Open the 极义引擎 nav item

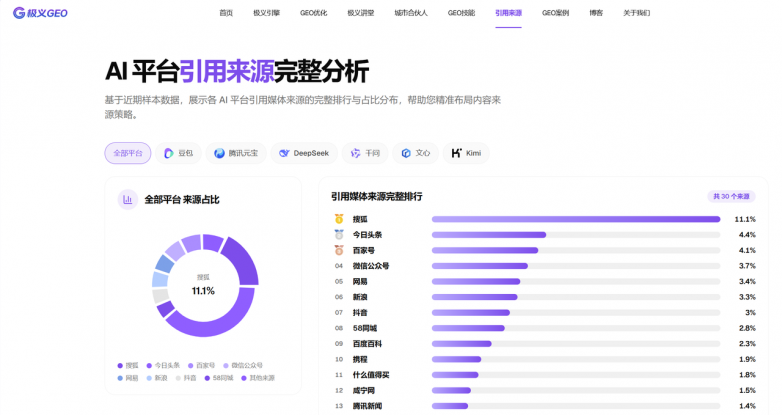coord(266,13)
